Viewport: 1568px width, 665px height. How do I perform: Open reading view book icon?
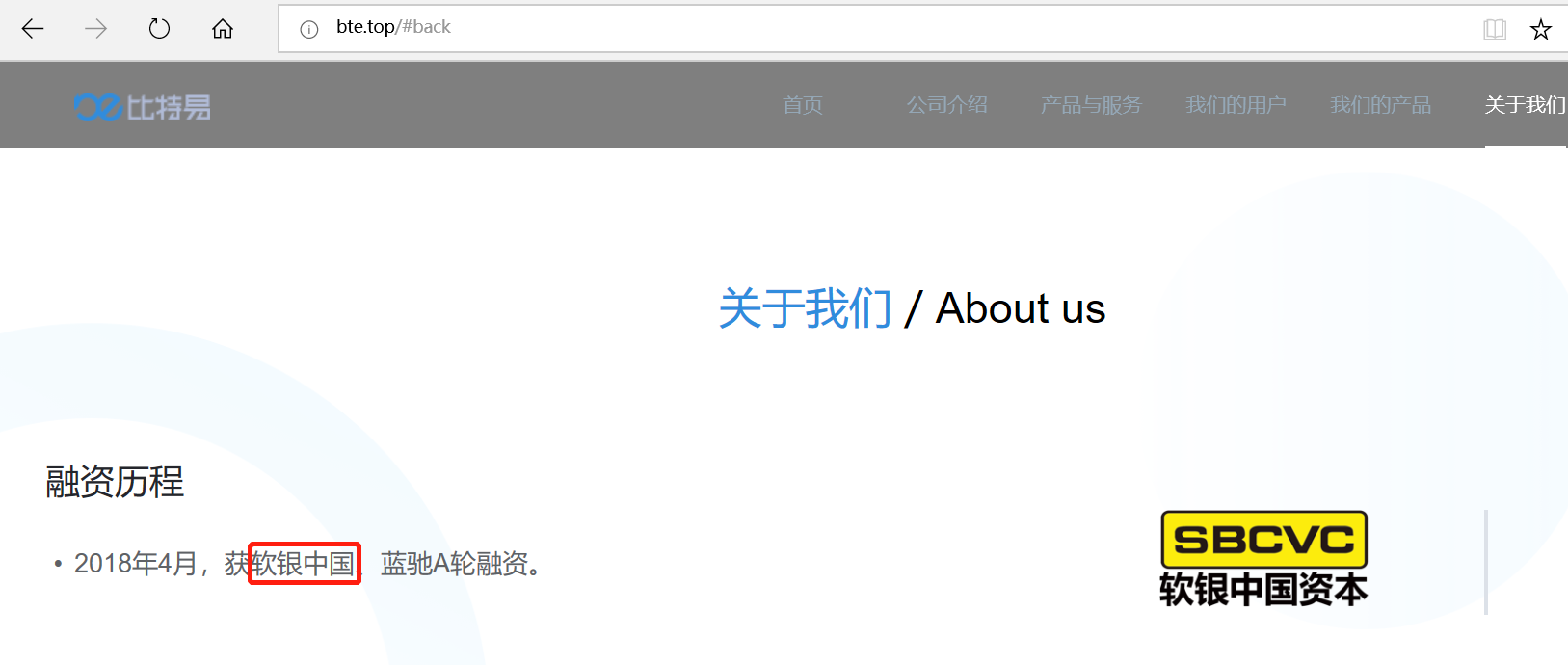click(x=1495, y=29)
